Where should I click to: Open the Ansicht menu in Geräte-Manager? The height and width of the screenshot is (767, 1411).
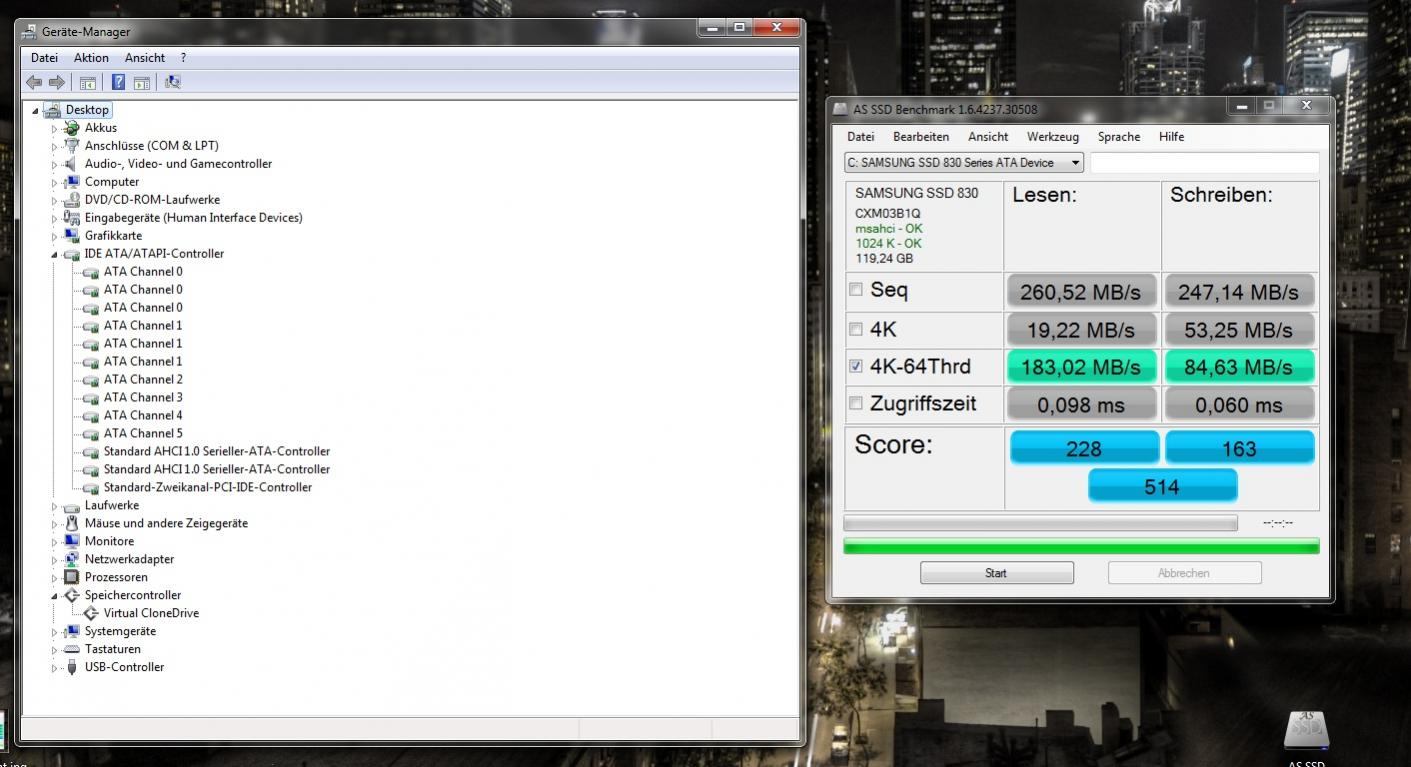click(x=145, y=58)
